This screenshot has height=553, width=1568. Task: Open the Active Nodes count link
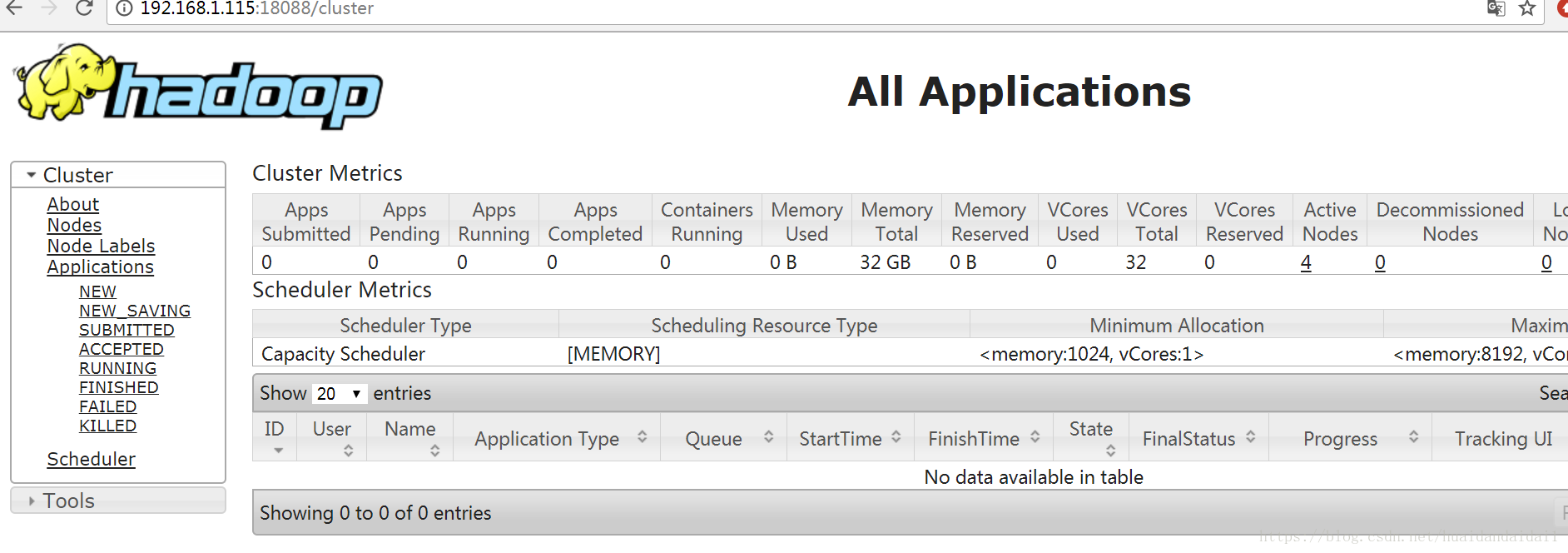pos(1306,262)
